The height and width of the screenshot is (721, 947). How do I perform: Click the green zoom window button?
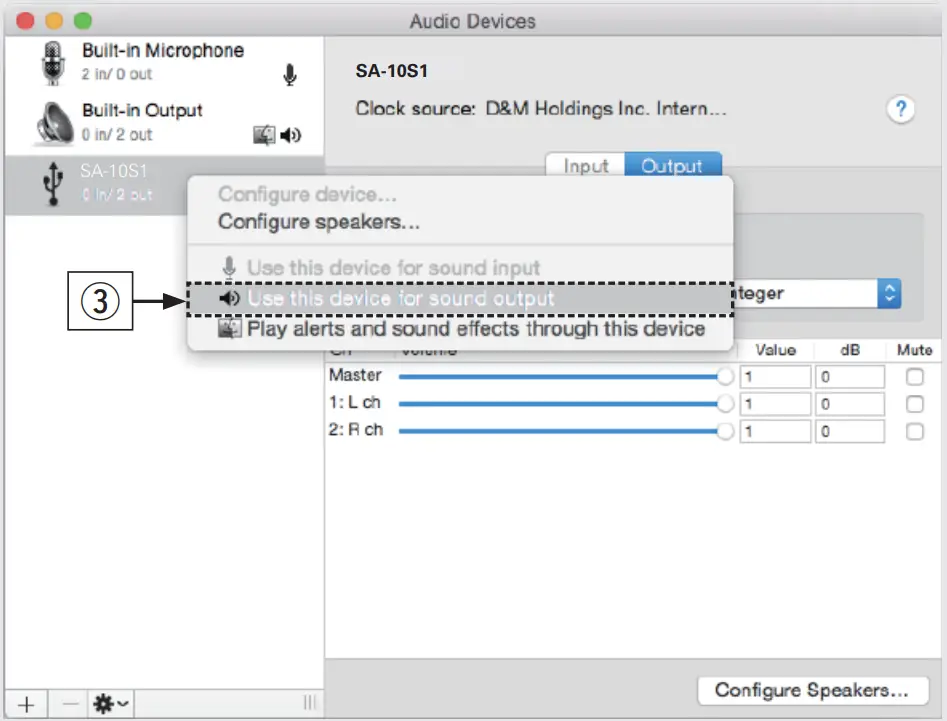pyautogui.click(x=83, y=21)
